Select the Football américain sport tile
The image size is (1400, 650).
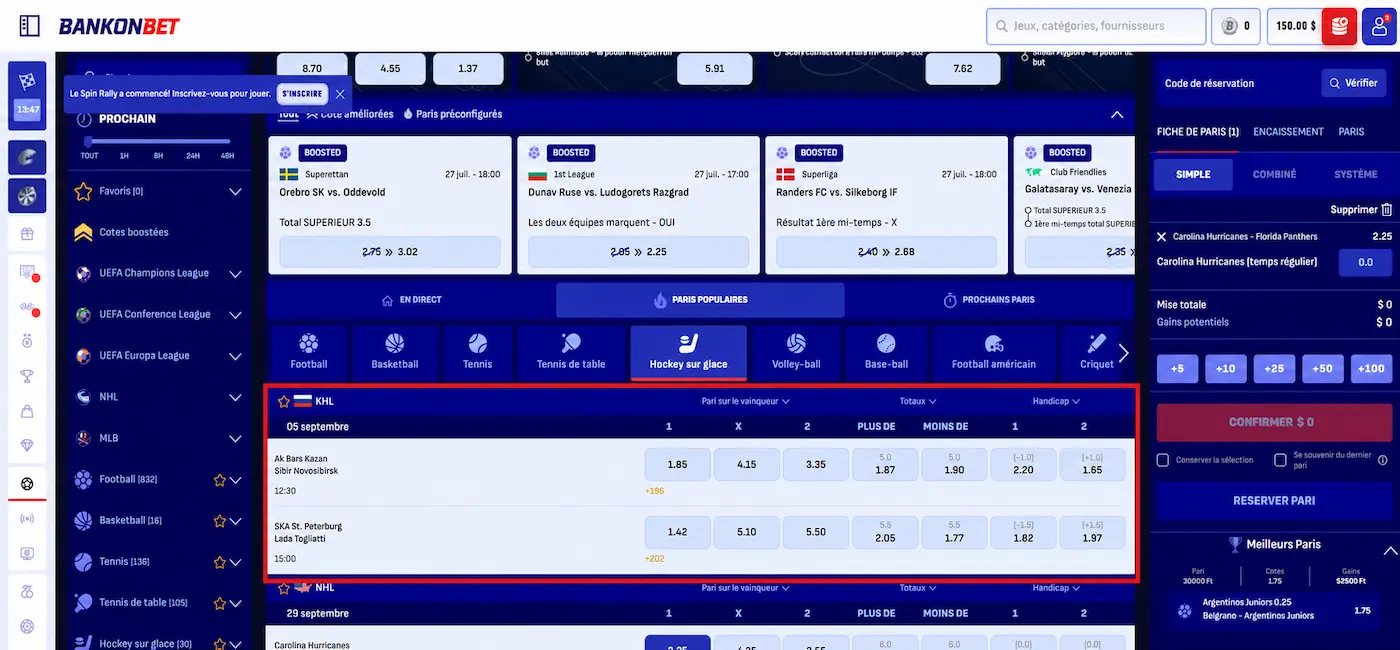click(x=994, y=353)
